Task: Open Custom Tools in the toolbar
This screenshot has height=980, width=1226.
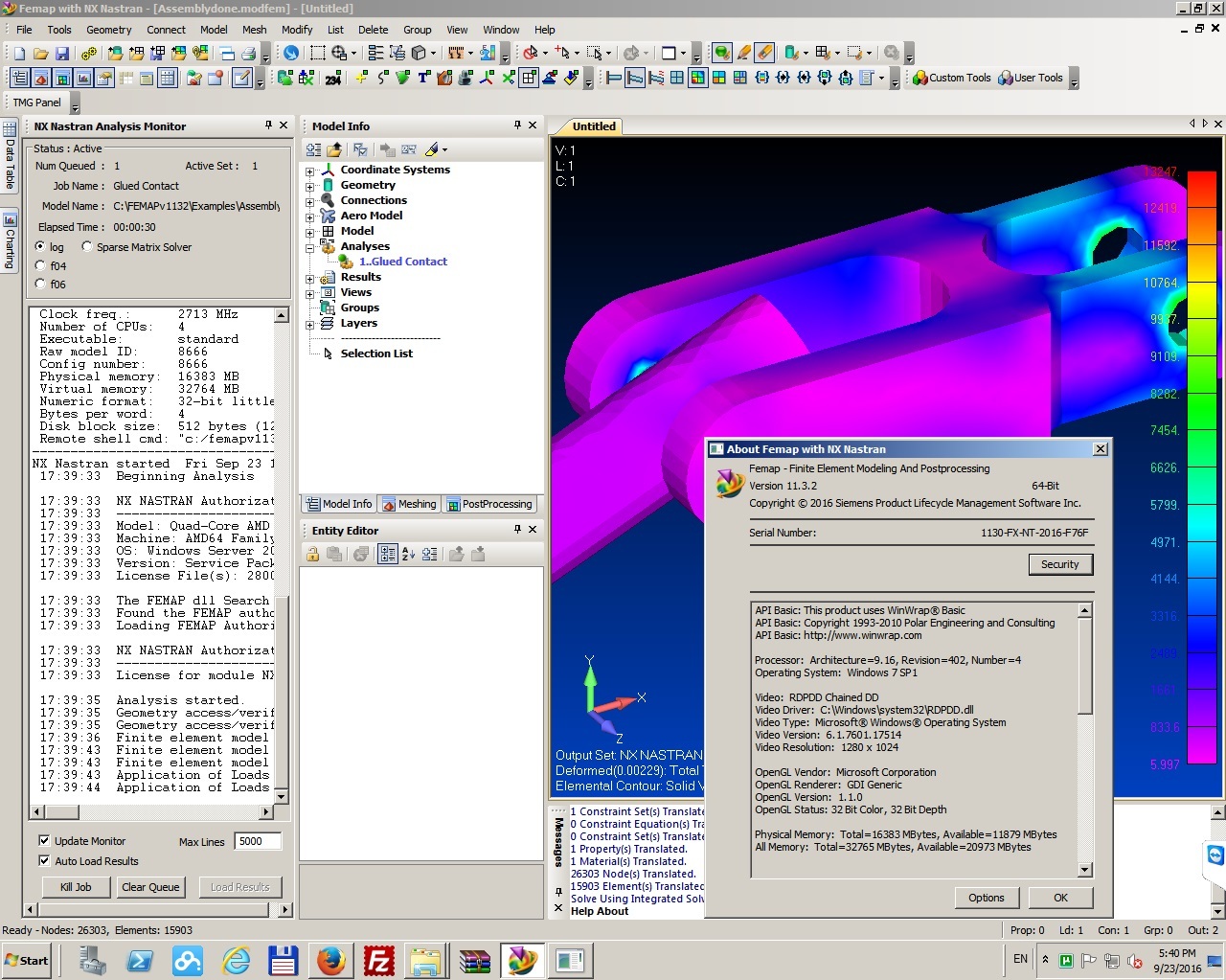Action: click(951, 79)
